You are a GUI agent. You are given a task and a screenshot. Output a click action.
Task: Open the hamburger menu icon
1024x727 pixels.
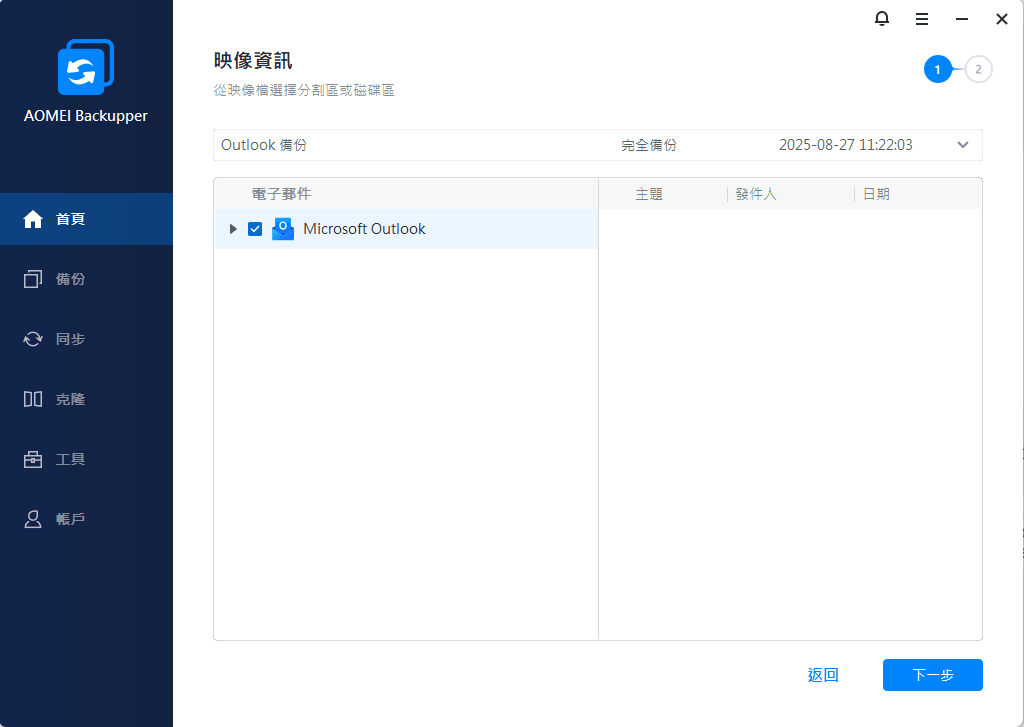click(921, 19)
